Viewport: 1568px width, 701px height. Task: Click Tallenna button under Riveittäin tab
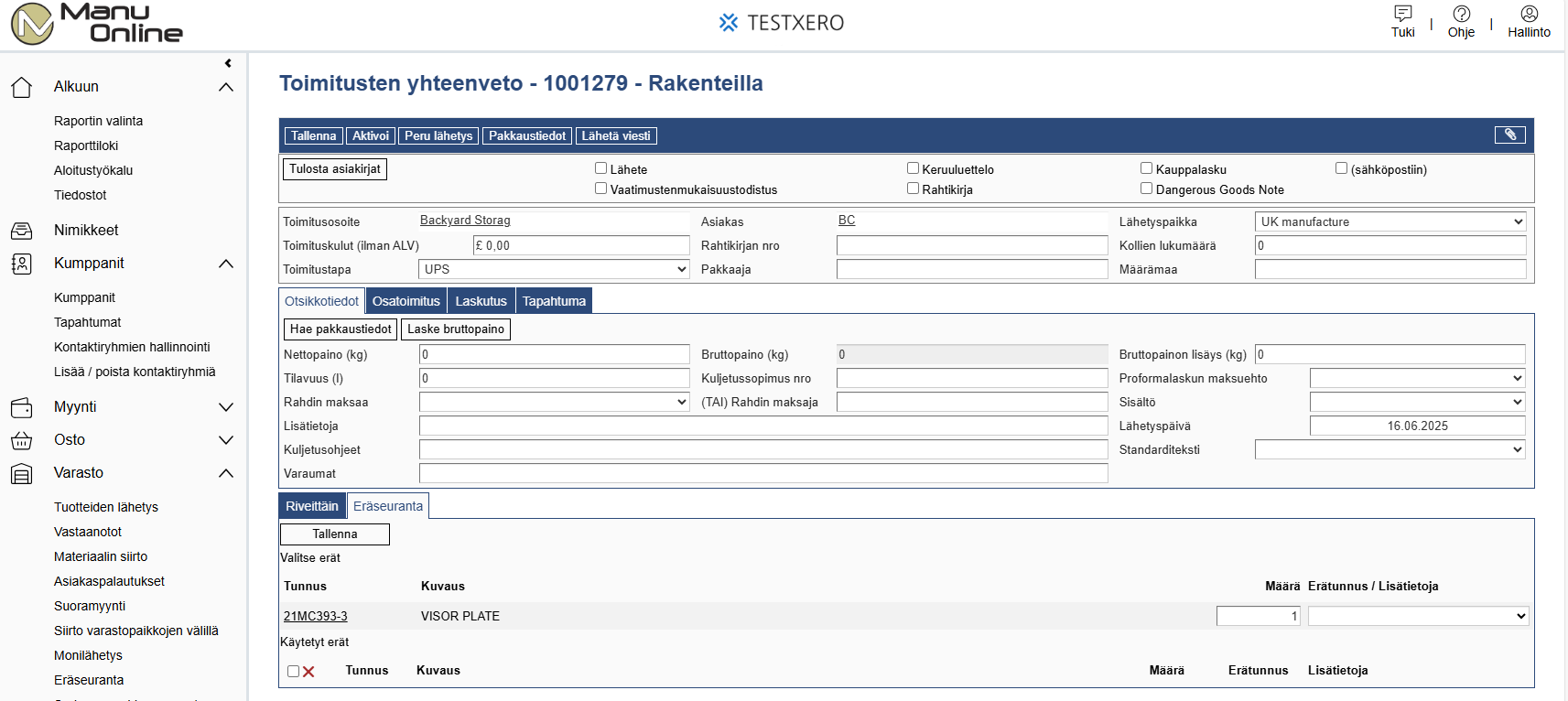click(335, 534)
